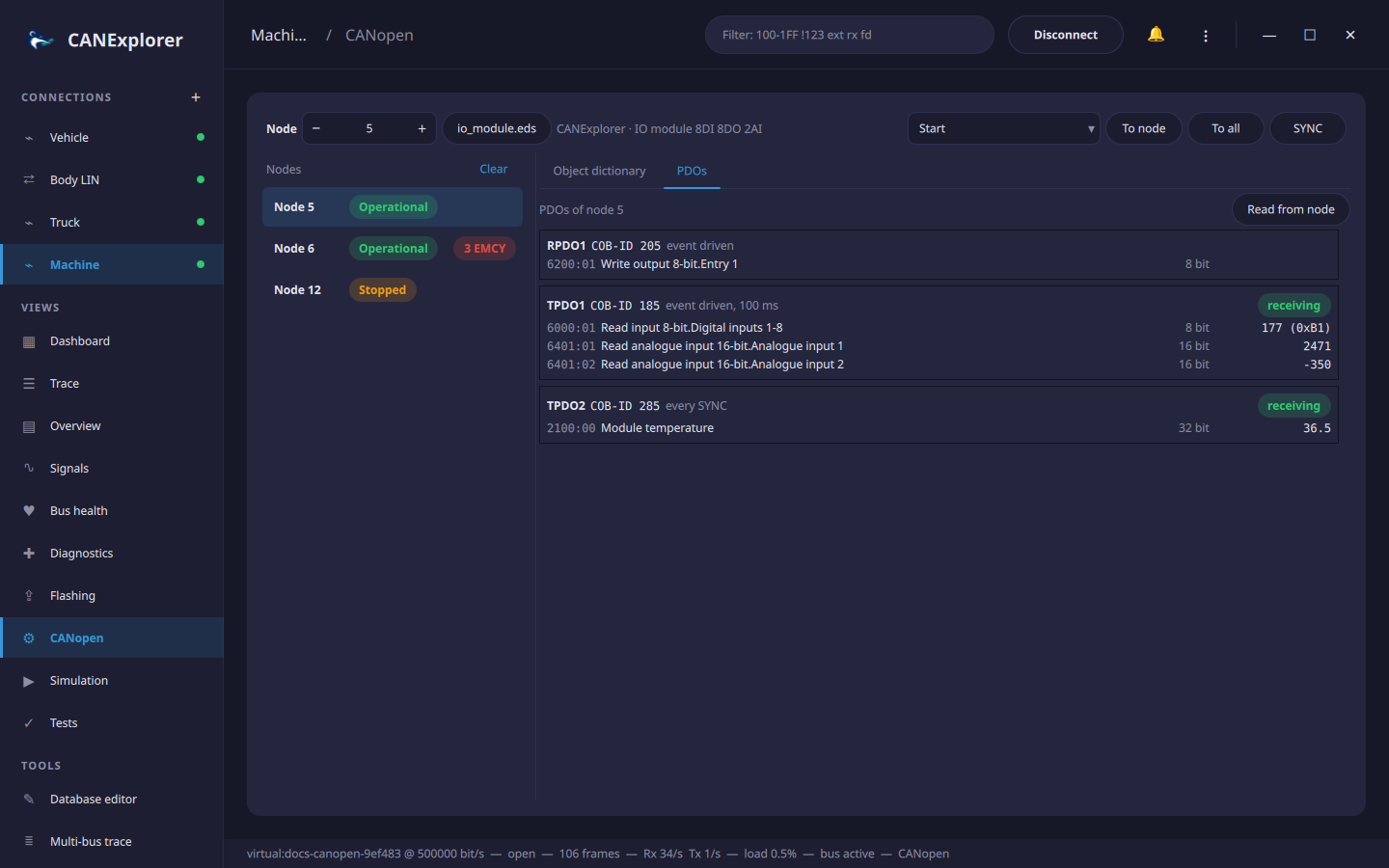This screenshot has height=868, width=1389.
Task: Click the Overview icon in sidebar
Action: pyautogui.click(x=29, y=426)
